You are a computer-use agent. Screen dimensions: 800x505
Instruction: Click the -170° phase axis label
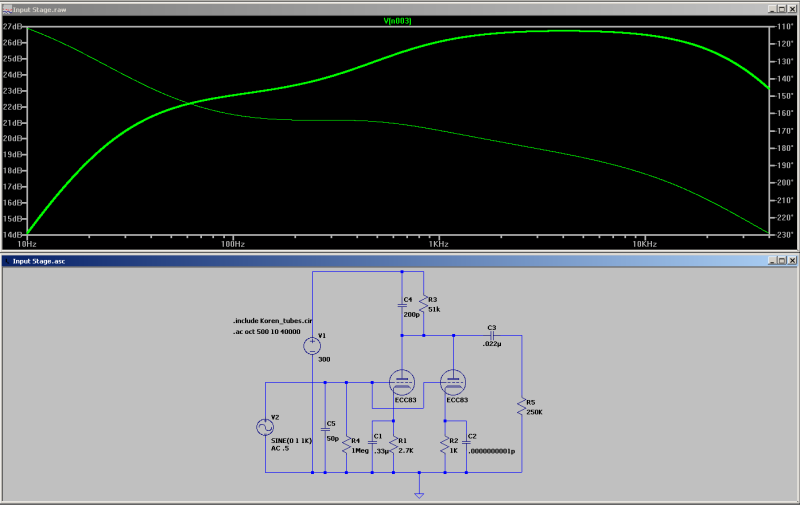[x=785, y=131]
